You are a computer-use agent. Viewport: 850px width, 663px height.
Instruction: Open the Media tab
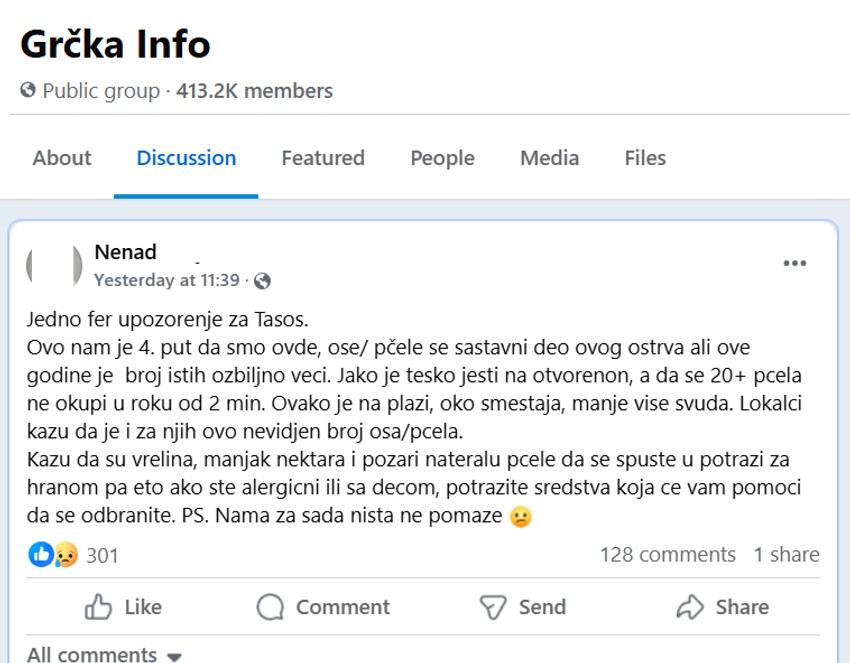(x=549, y=158)
